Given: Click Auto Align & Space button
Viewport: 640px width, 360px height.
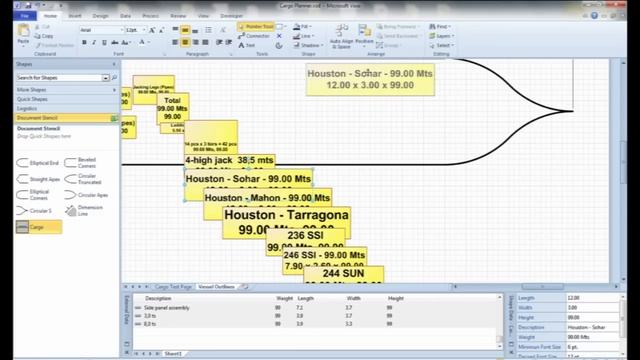Looking at the screenshot, I should click(341, 37).
